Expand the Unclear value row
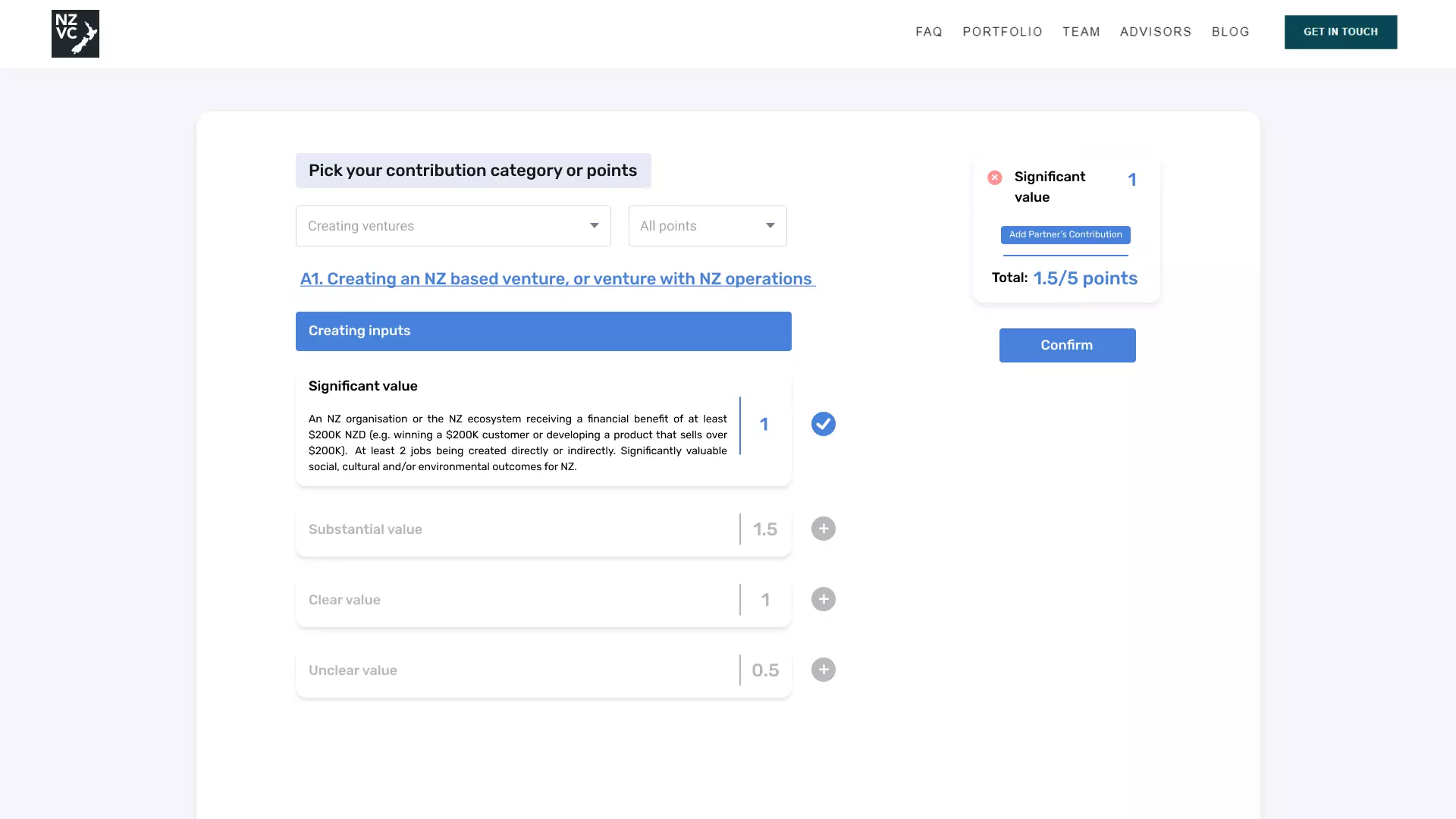The width and height of the screenshot is (1456, 819). [516, 670]
